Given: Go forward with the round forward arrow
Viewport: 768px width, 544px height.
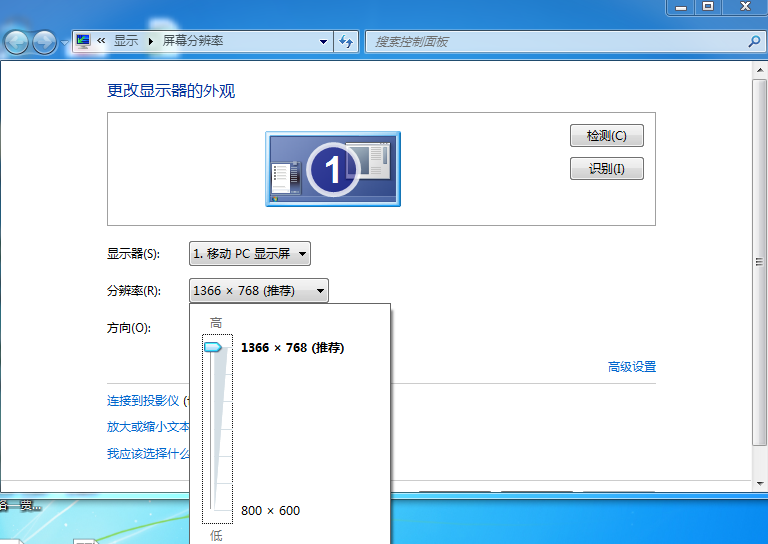Looking at the screenshot, I should pos(45,43).
